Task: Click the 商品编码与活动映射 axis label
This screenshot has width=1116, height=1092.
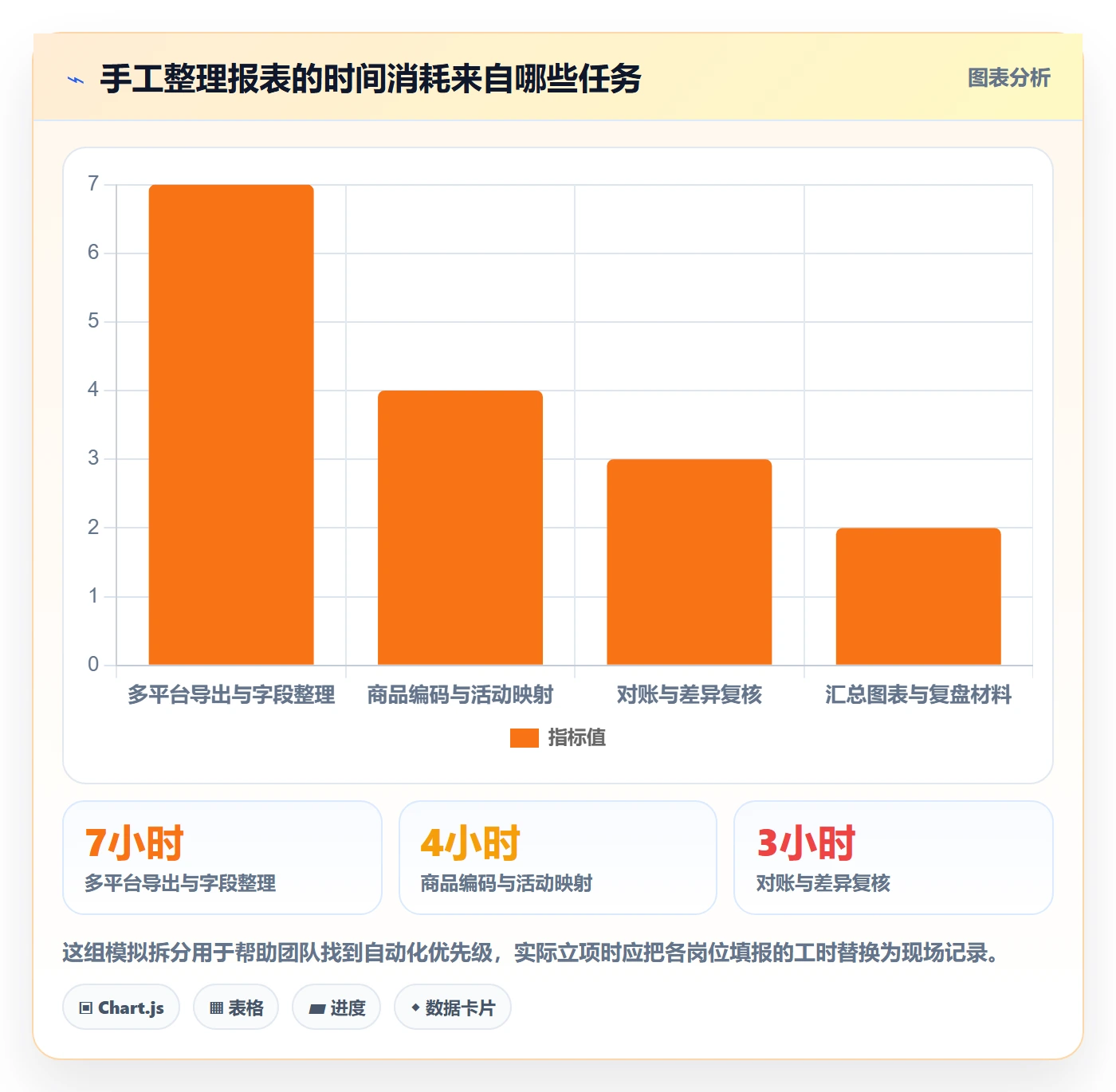Action: (460, 695)
